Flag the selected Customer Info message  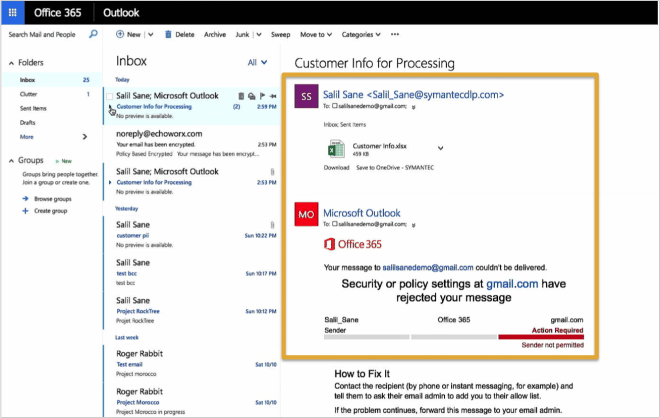coord(262,96)
